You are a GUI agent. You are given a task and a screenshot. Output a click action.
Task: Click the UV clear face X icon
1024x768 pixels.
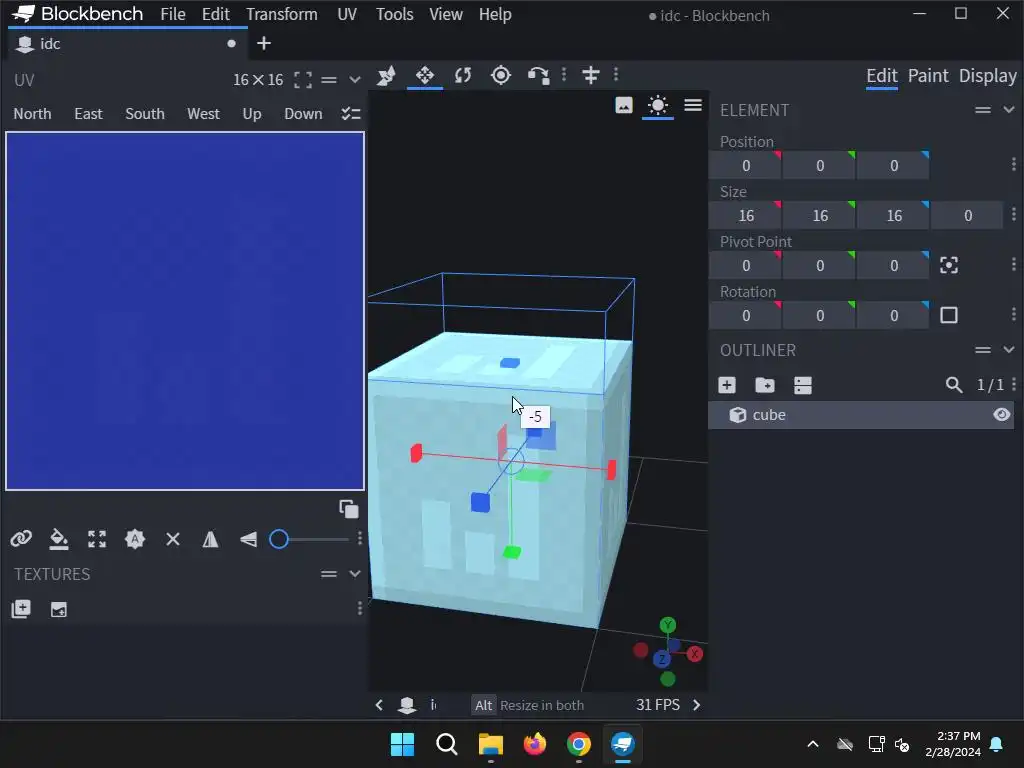click(x=172, y=539)
